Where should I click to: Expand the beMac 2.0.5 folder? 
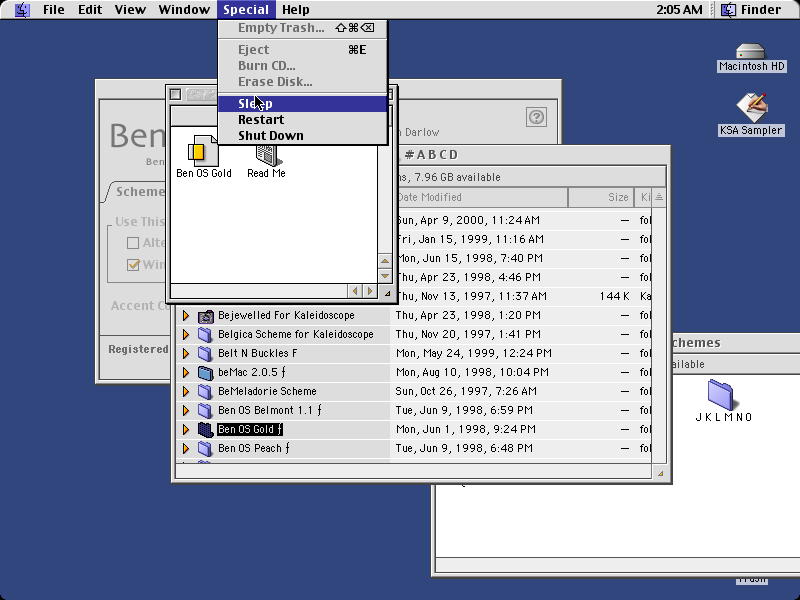pos(186,373)
